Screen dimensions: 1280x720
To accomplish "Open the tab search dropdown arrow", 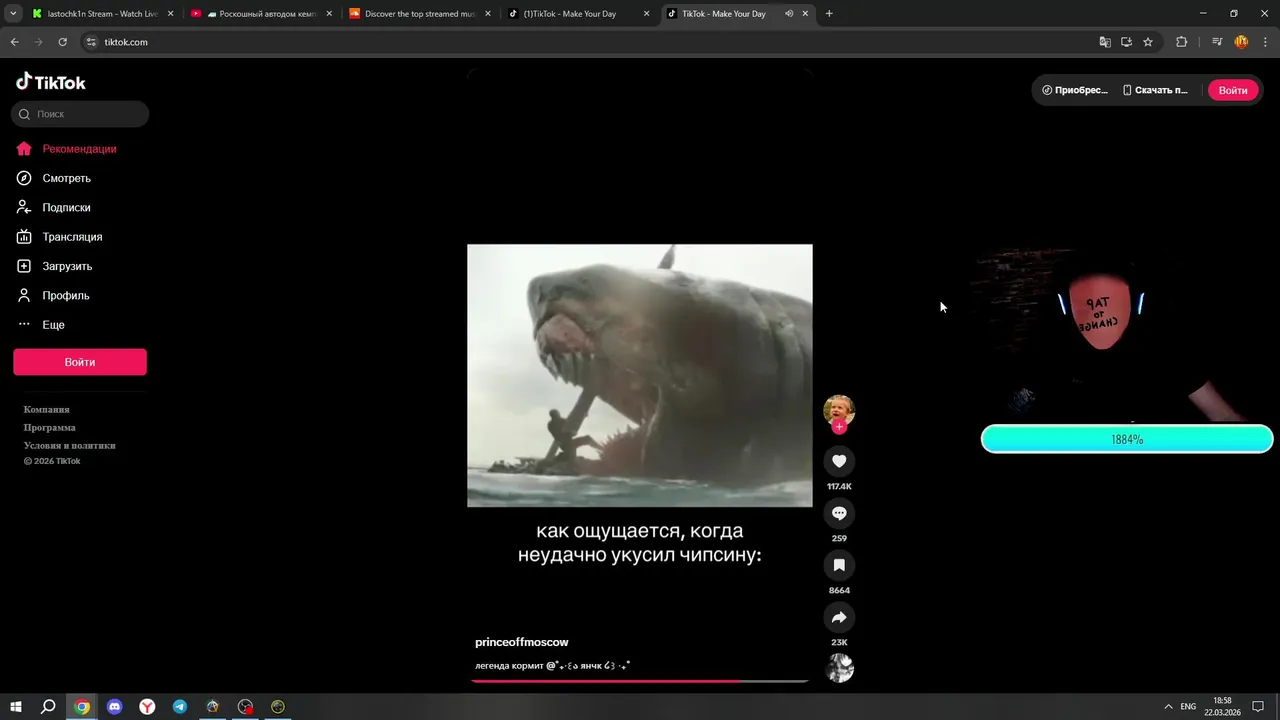I will pos(13,14).
